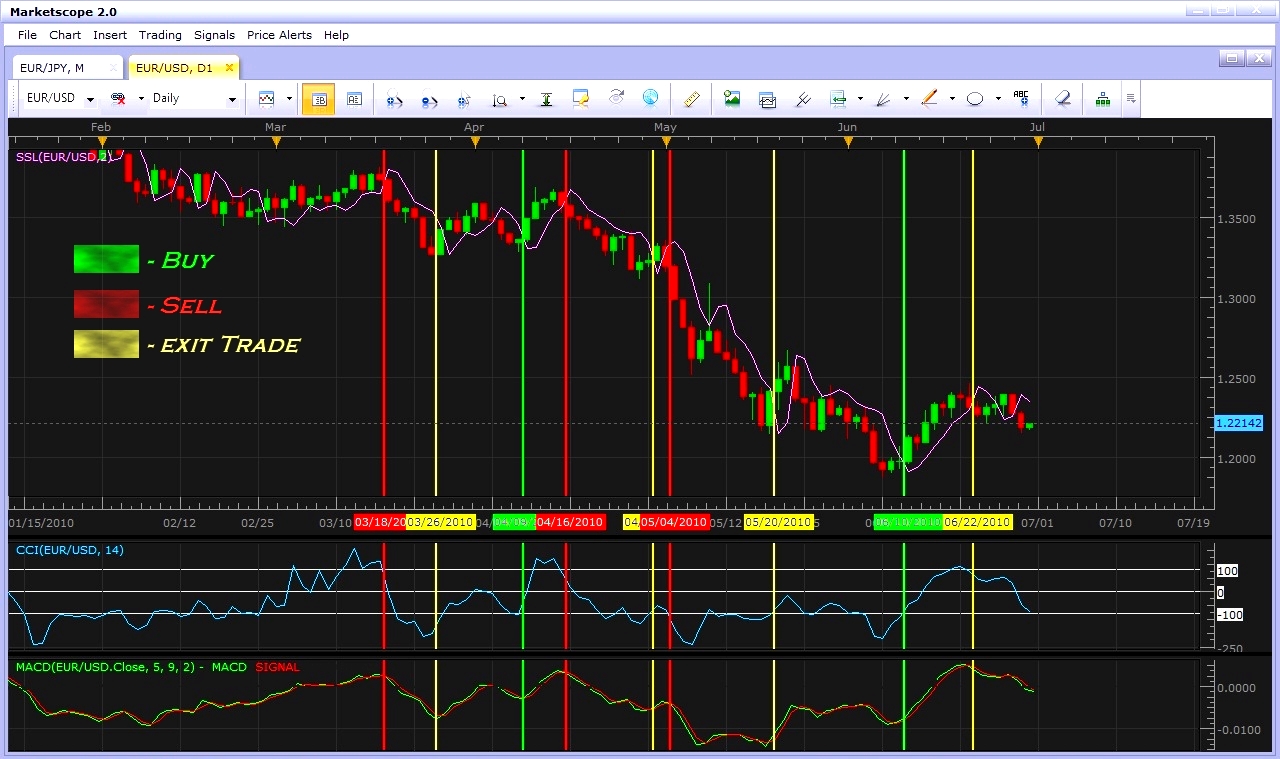Open the Price Alerts menu
This screenshot has width=1280, height=759.
point(279,35)
